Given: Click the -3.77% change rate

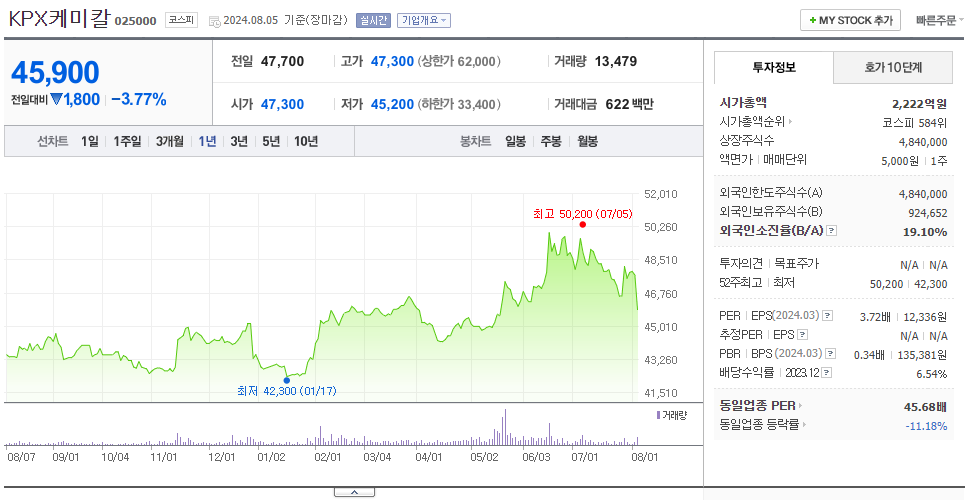Looking at the screenshot, I should 139,99.
